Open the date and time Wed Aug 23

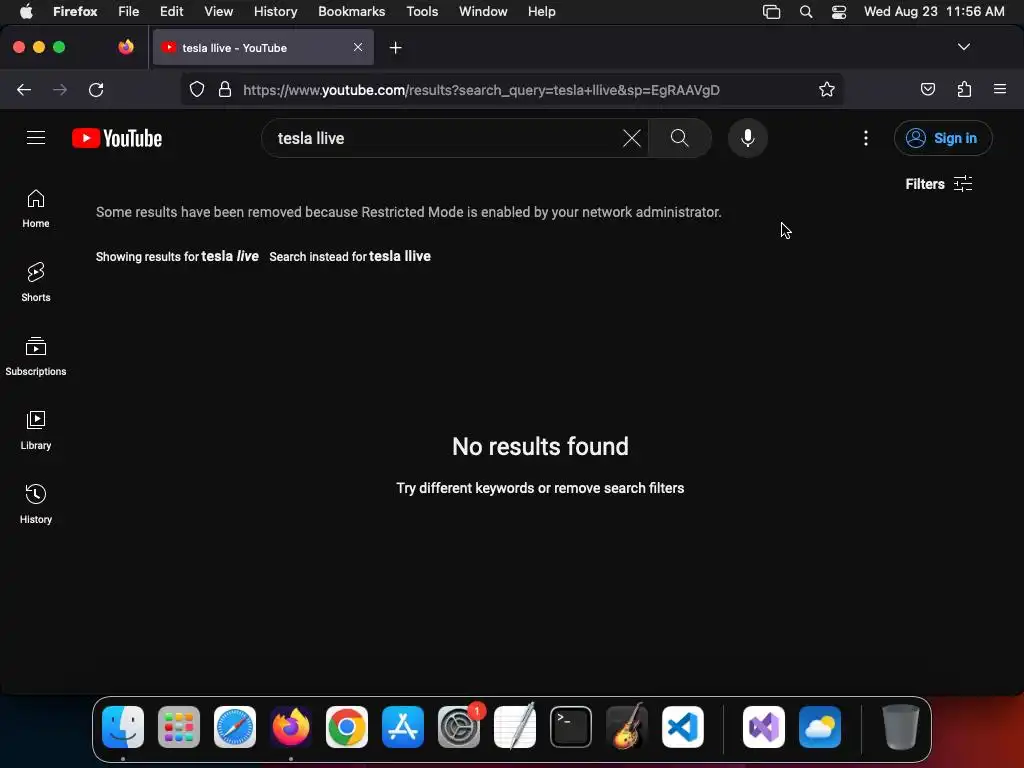tap(934, 12)
